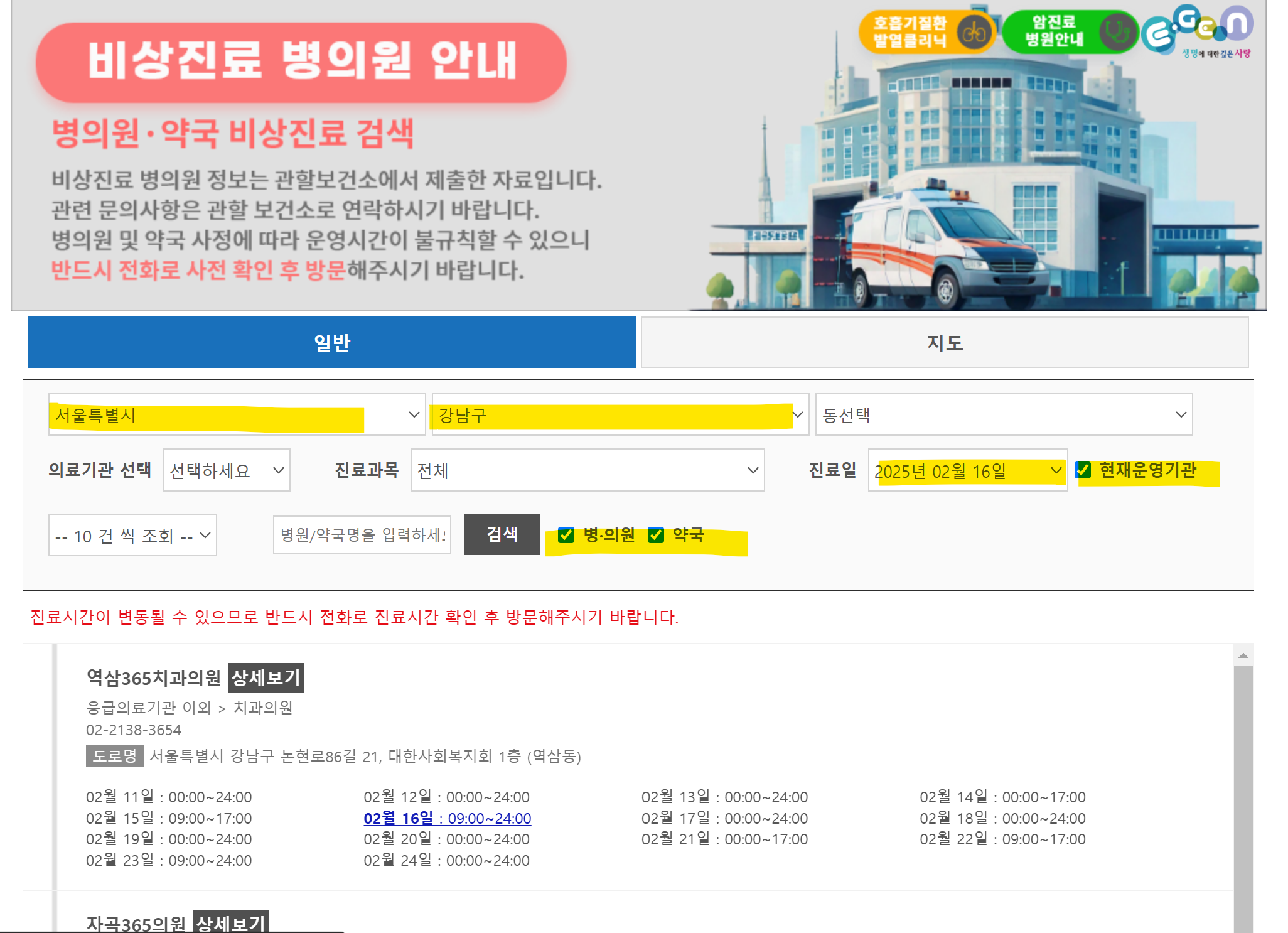The width and height of the screenshot is (1288, 933).
Task: Open the 서울특별시 city dropdown
Action: coord(237,414)
